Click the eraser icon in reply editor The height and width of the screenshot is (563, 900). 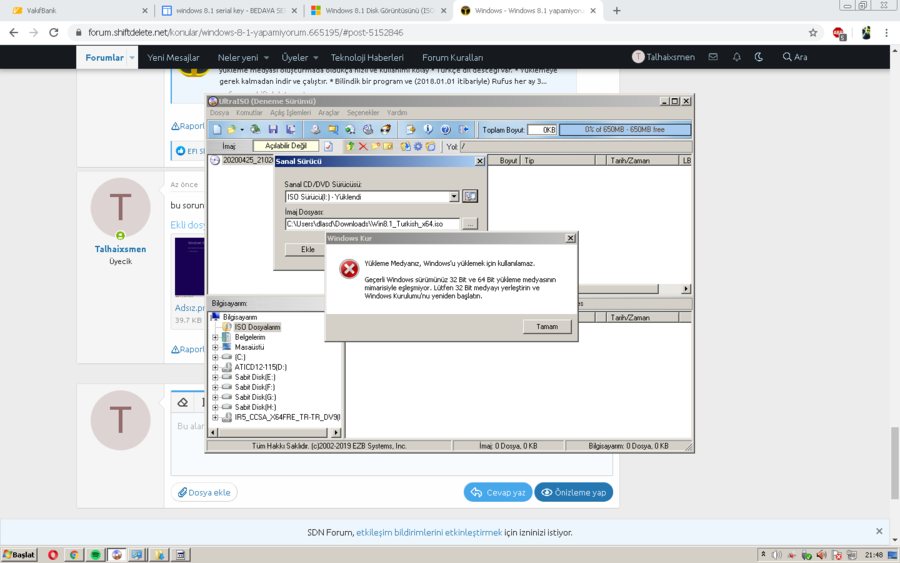pyautogui.click(x=183, y=402)
